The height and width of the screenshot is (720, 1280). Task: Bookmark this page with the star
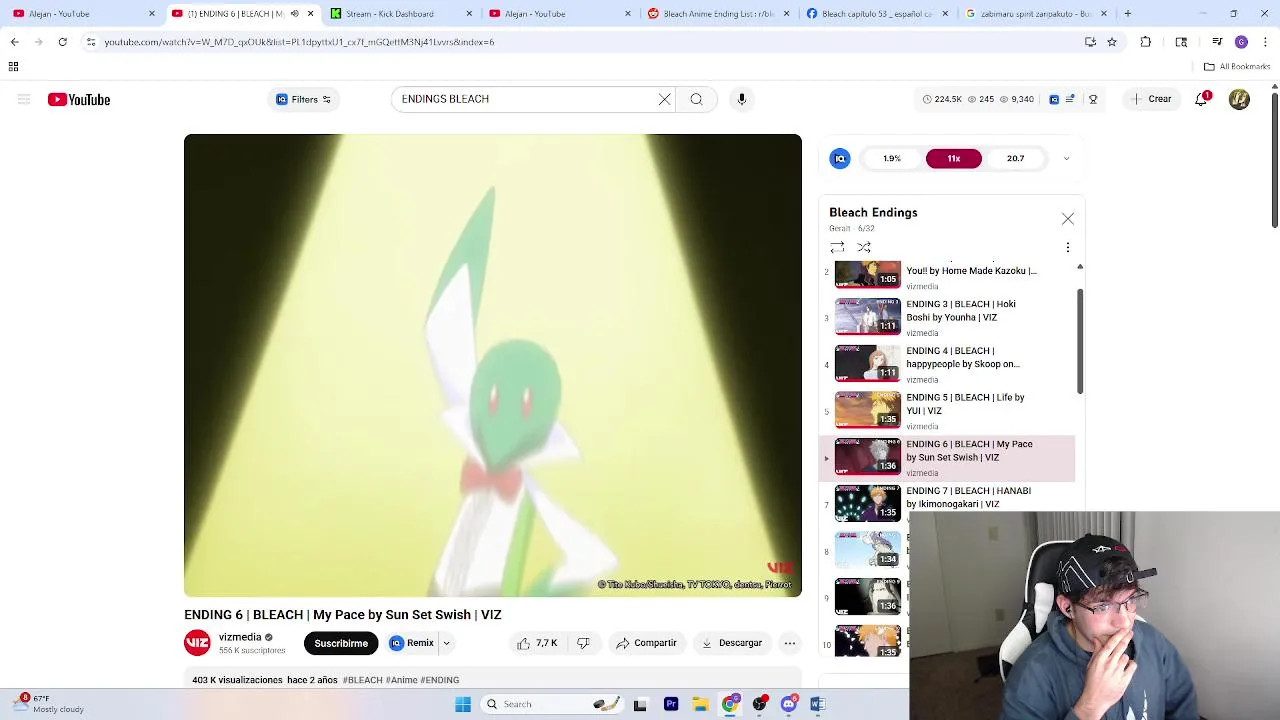(1112, 42)
